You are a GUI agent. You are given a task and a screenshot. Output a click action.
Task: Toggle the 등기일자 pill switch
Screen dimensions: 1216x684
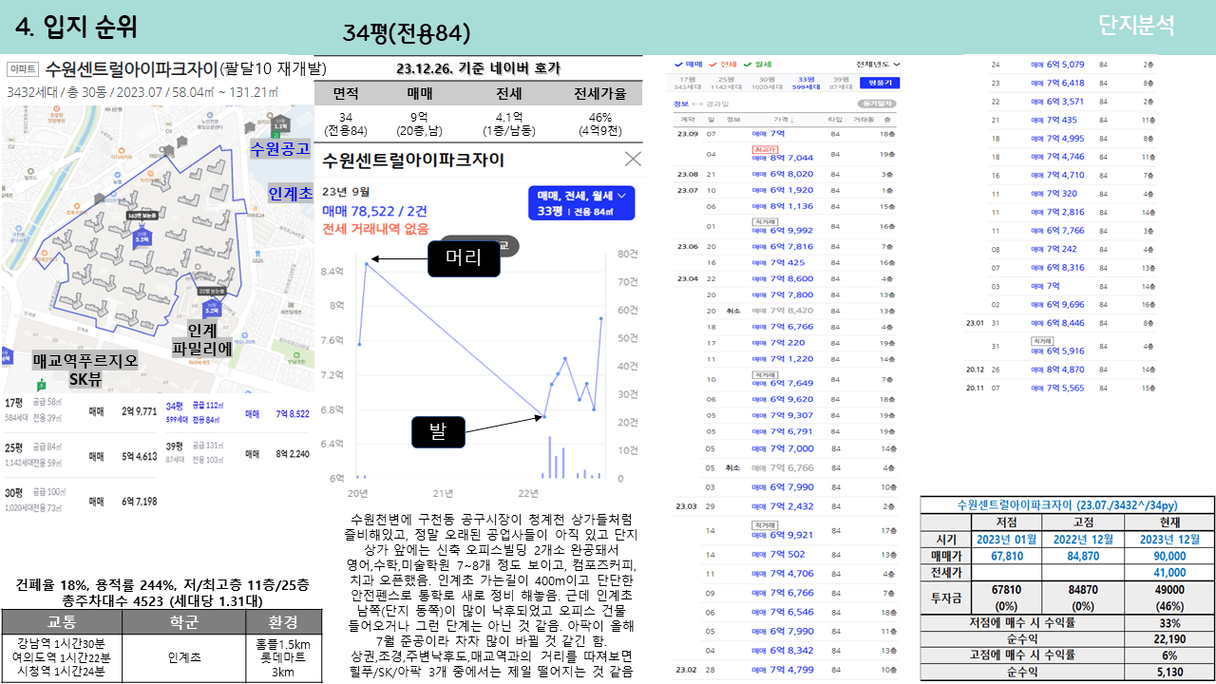[877, 103]
